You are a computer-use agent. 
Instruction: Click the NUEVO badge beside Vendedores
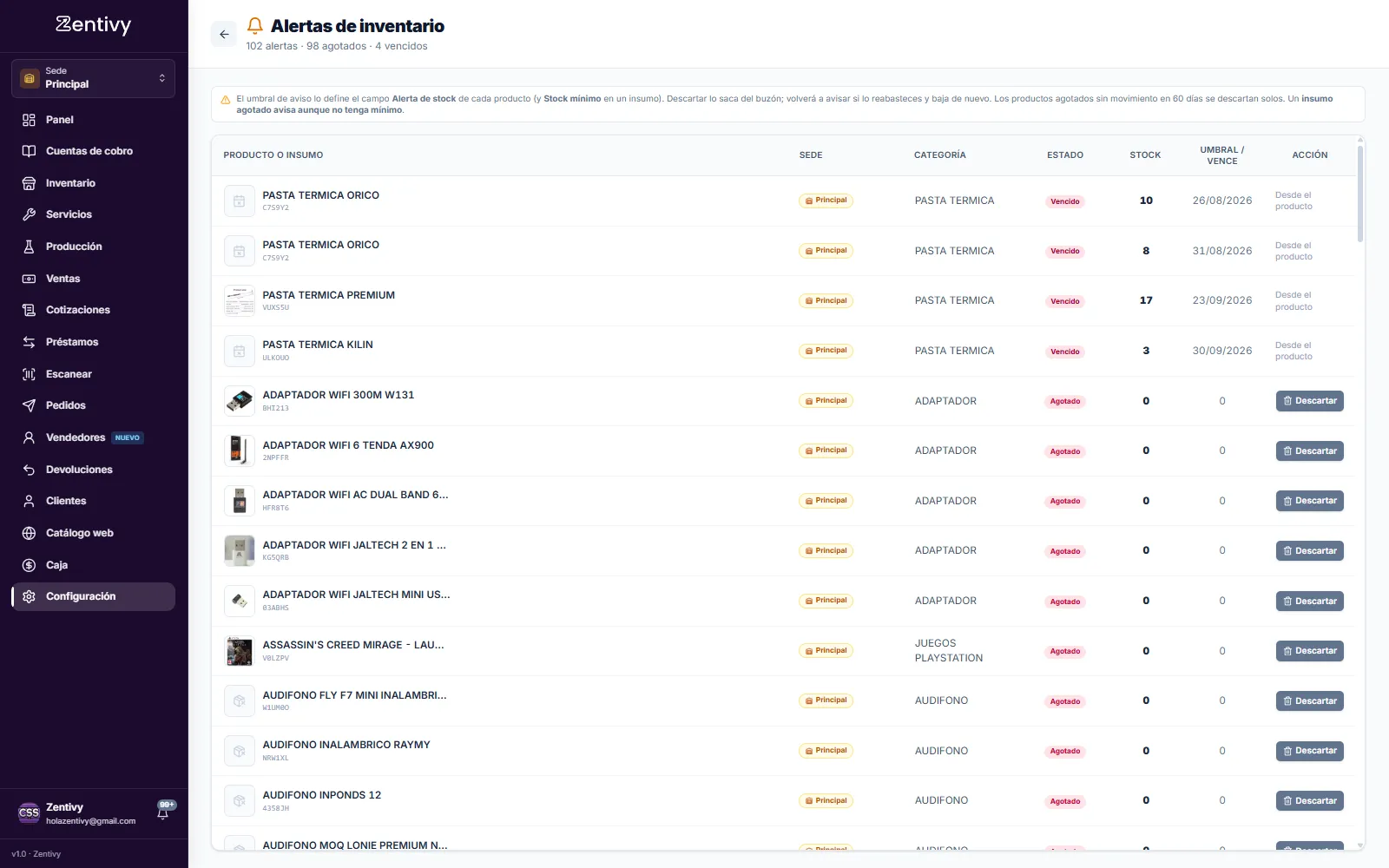pos(128,438)
